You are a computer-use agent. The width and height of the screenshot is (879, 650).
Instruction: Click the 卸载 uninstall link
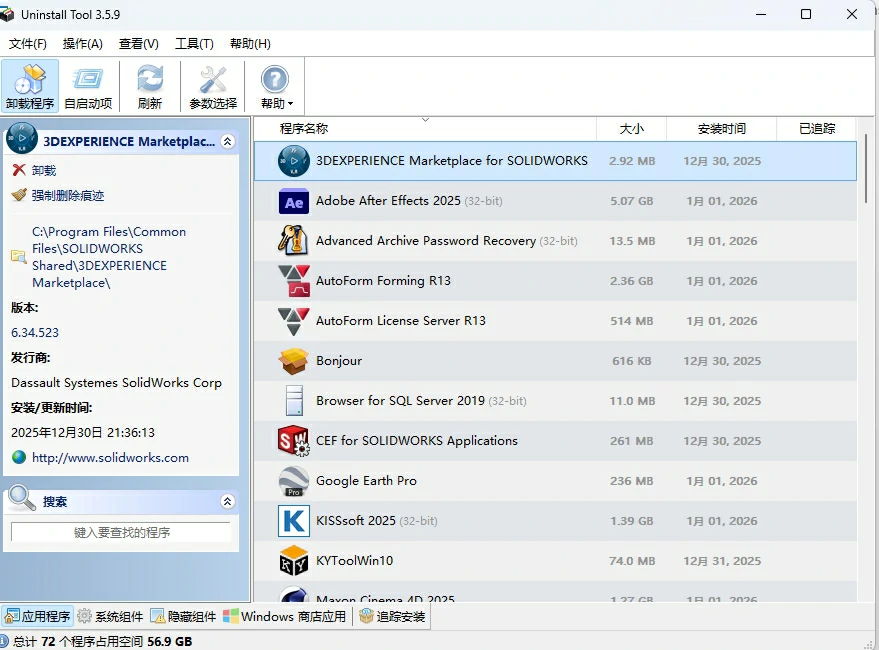tap(44, 171)
